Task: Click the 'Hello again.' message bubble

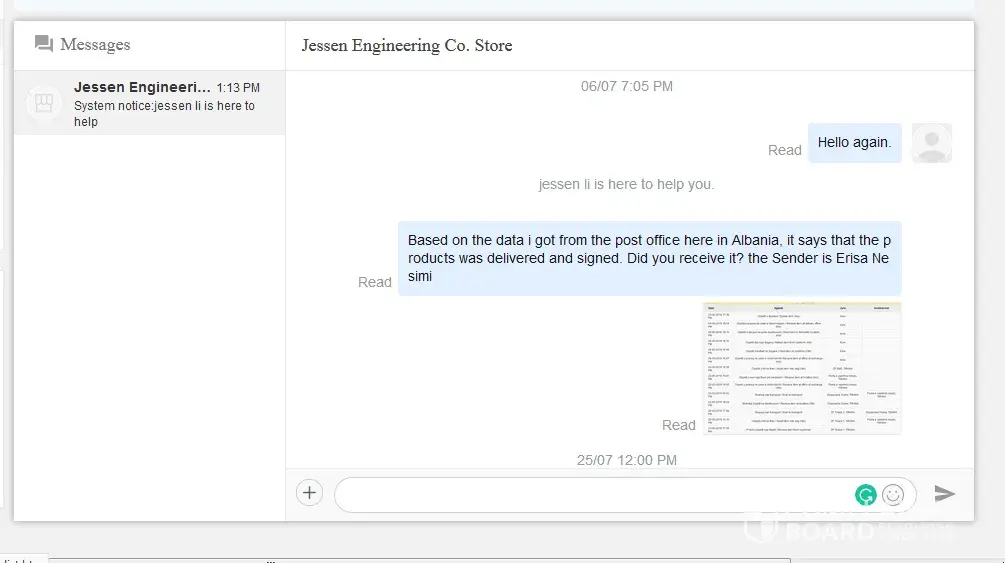Action: [x=854, y=143]
